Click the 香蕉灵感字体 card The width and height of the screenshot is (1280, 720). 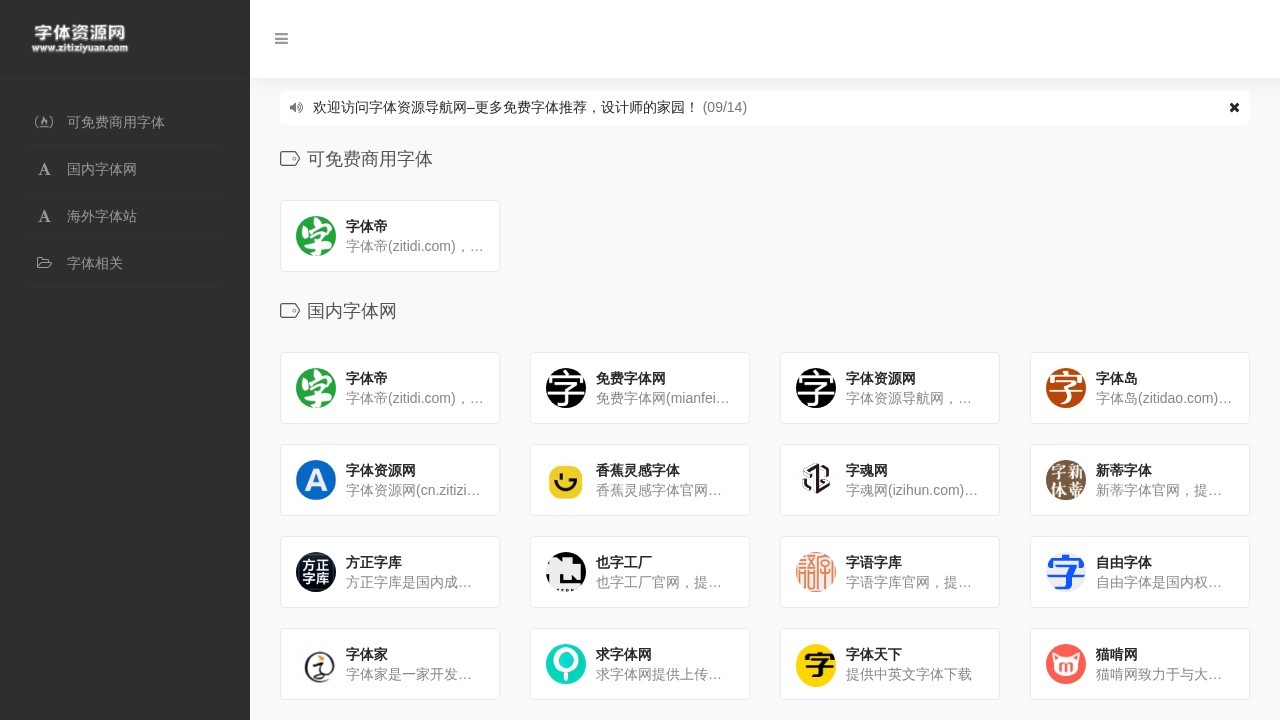640,480
